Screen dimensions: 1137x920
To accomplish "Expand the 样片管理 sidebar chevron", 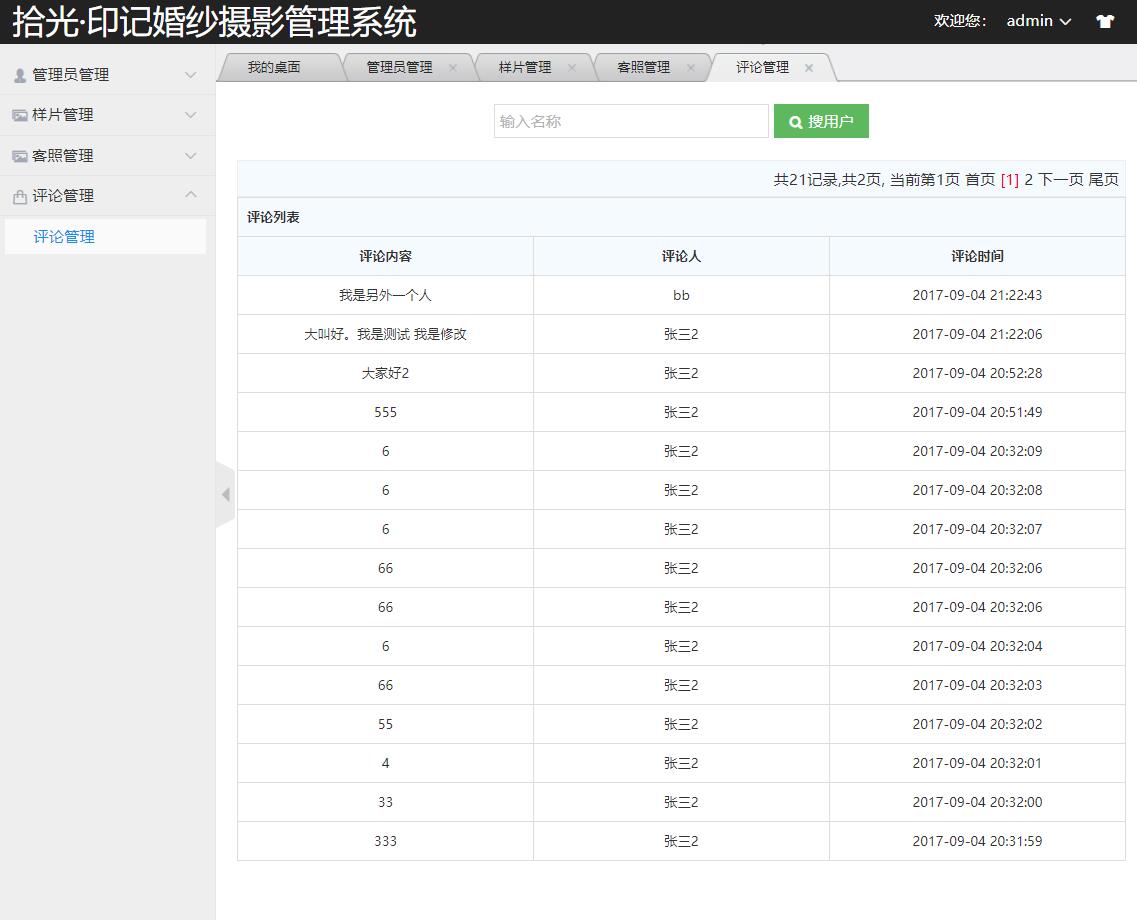I will tap(191, 115).
